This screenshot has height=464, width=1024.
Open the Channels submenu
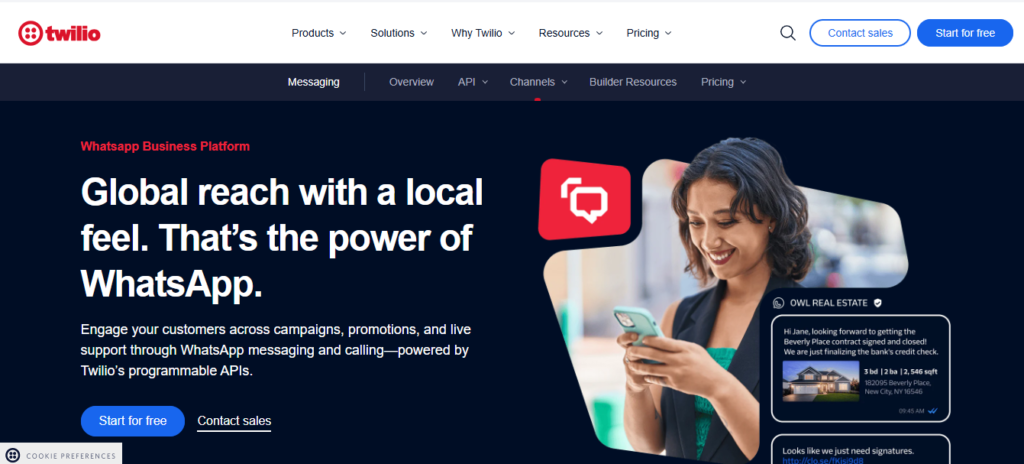pos(538,82)
